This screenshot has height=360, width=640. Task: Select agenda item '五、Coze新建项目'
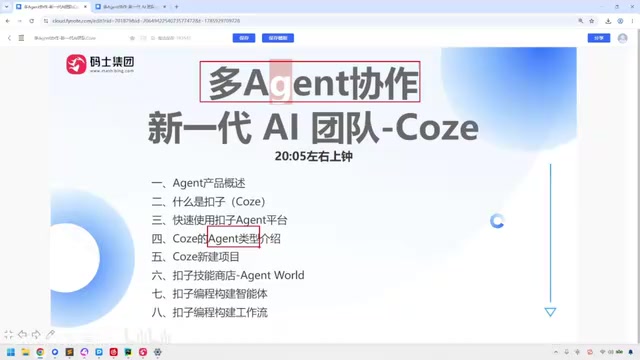[196, 257]
